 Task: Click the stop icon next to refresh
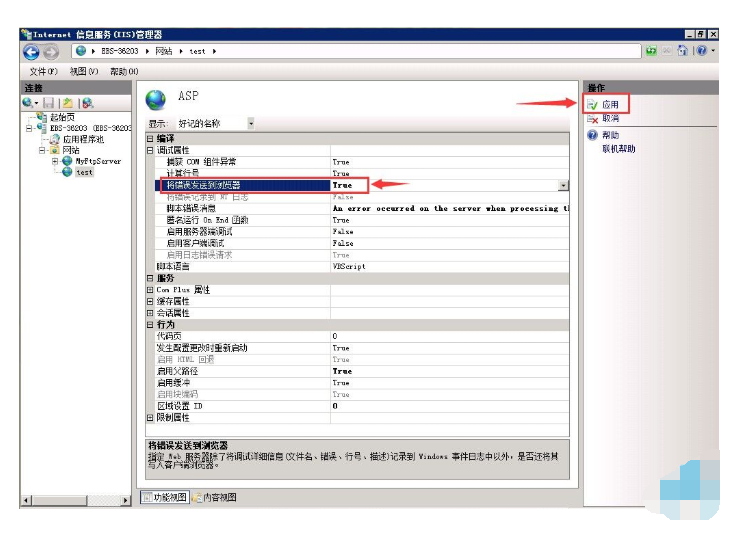click(x=667, y=51)
